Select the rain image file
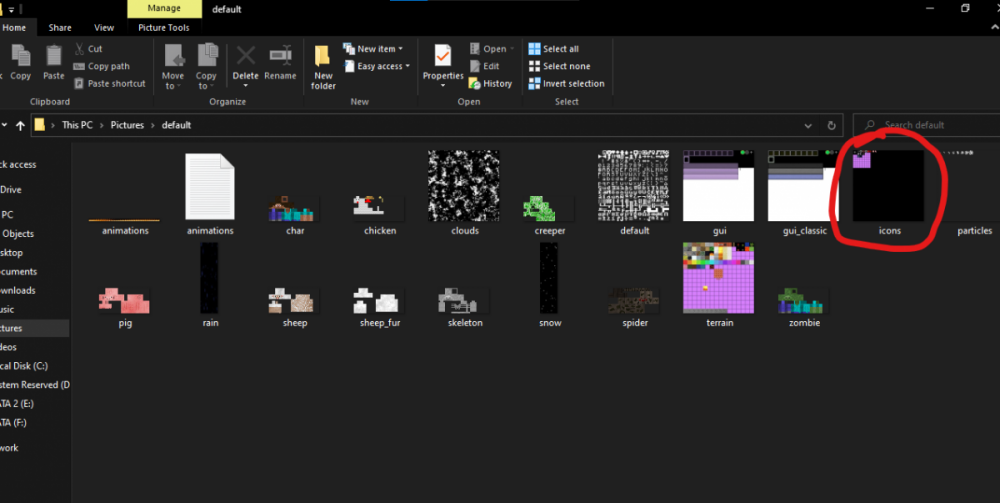The image size is (1000, 503). (210, 286)
